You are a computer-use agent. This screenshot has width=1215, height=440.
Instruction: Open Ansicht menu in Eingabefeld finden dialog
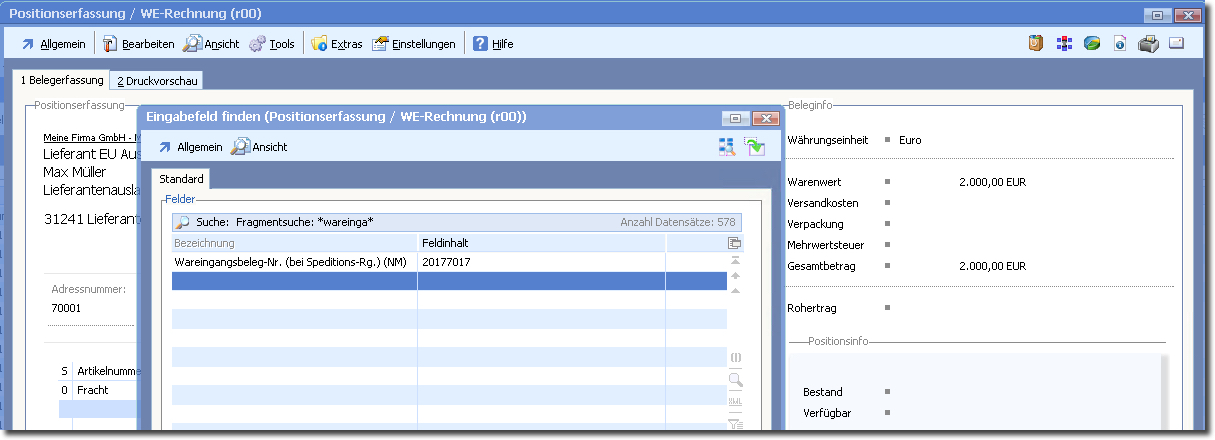(259, 147)
